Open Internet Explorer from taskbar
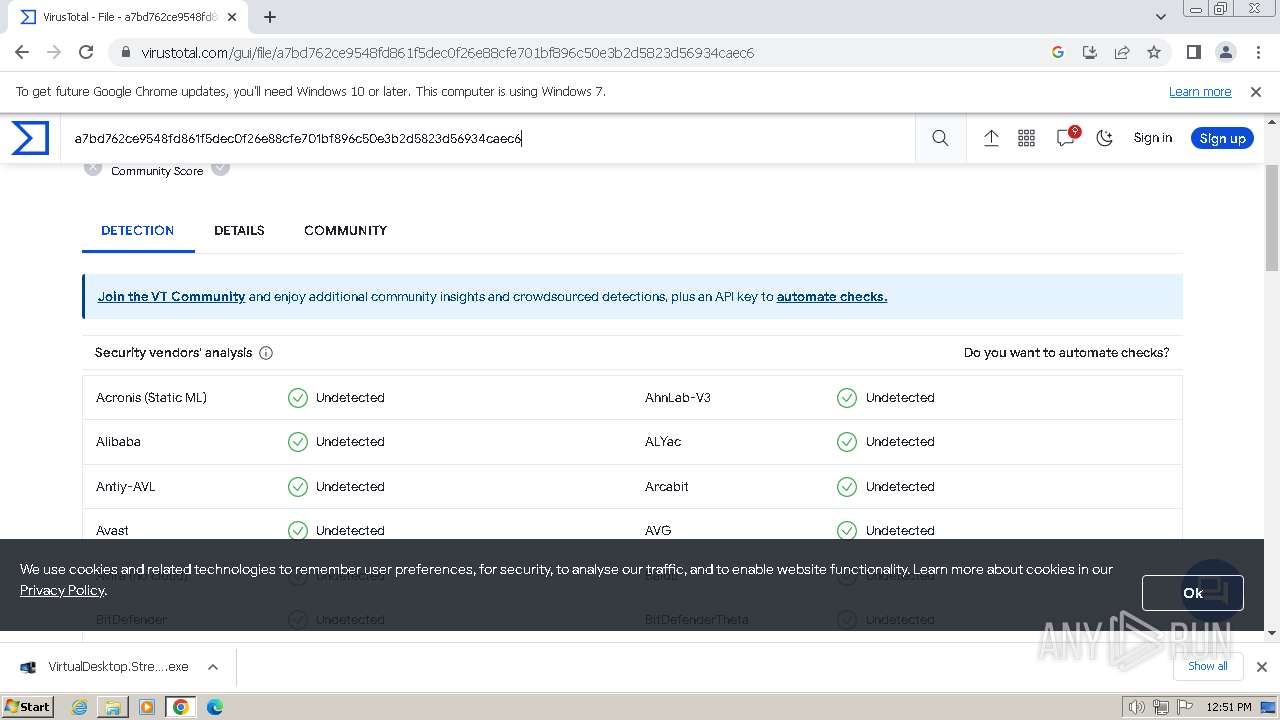Viewport: 1280px width, 720px height. click(80, 707)
